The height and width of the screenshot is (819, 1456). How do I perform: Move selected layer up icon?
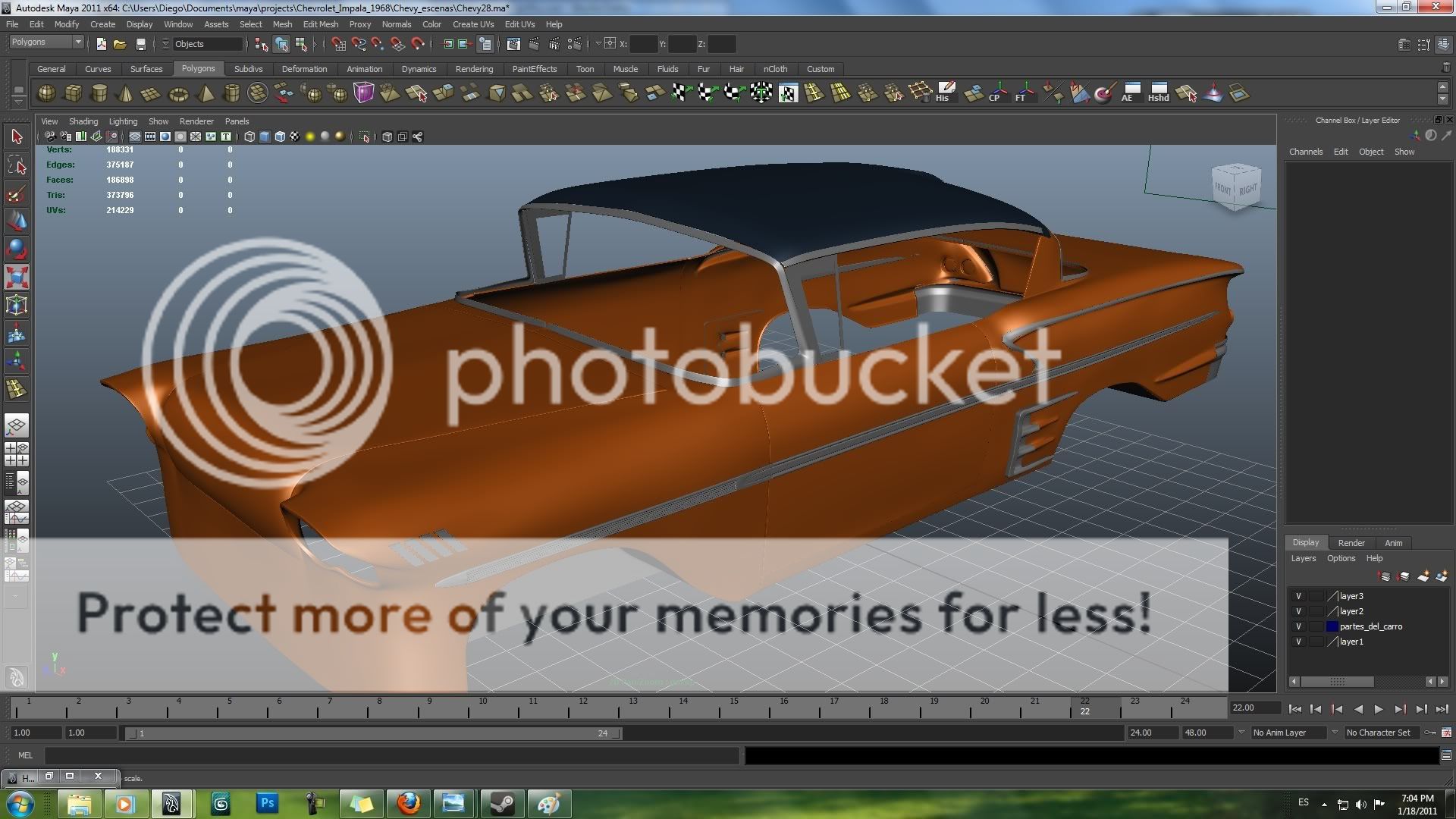[x=1385, y=576]
